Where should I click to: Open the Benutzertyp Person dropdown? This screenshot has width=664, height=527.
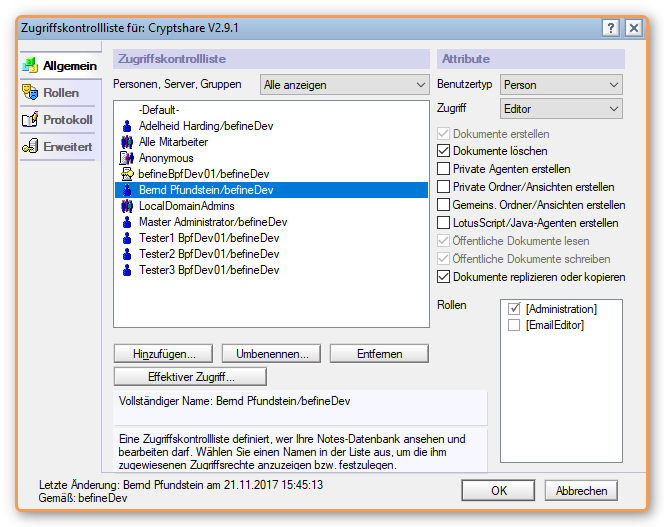[561, 85]
